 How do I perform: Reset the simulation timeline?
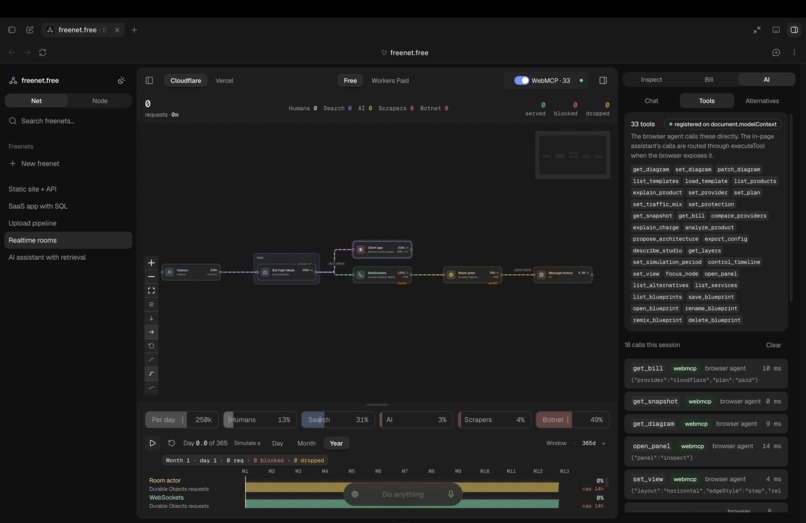coord(171,443)
